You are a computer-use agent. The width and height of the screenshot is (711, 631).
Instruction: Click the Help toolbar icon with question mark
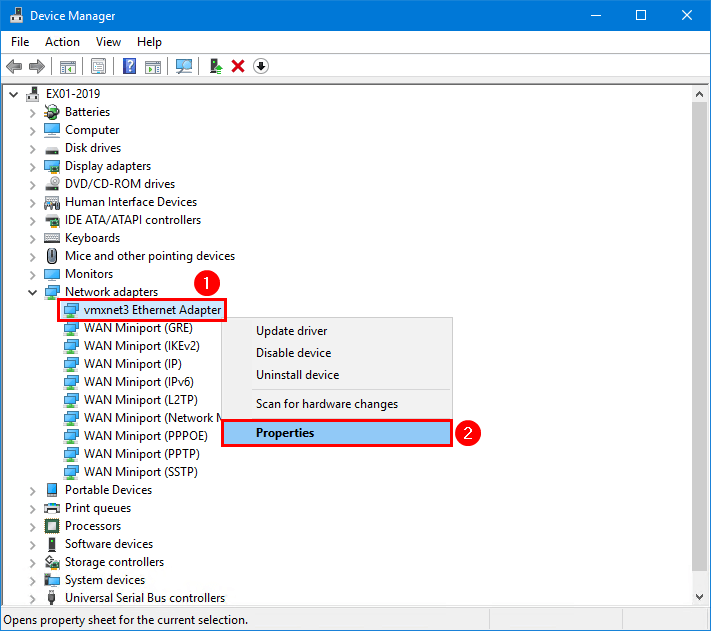[129, 66]
